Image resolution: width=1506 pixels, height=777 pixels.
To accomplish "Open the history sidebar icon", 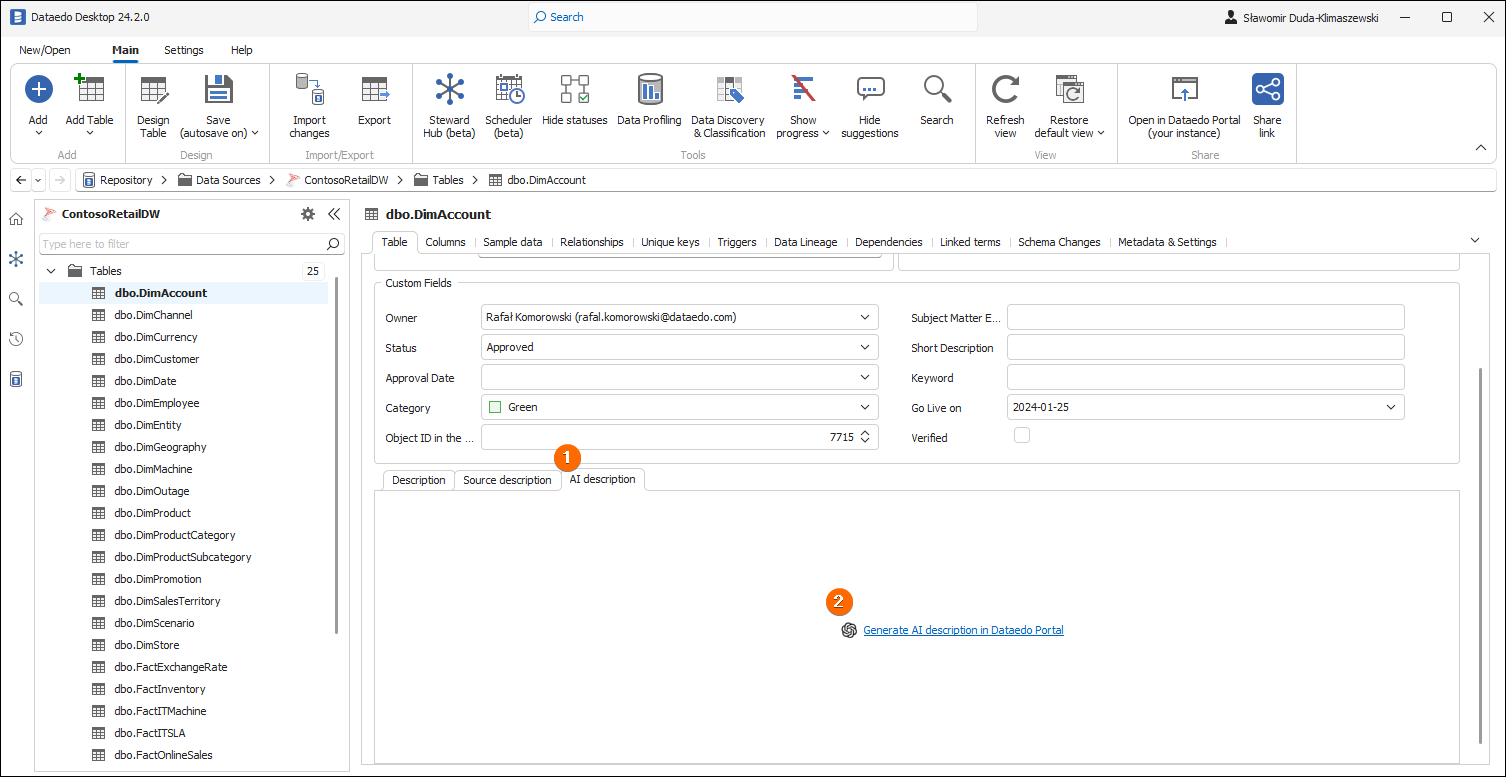I will click(16, 339).
